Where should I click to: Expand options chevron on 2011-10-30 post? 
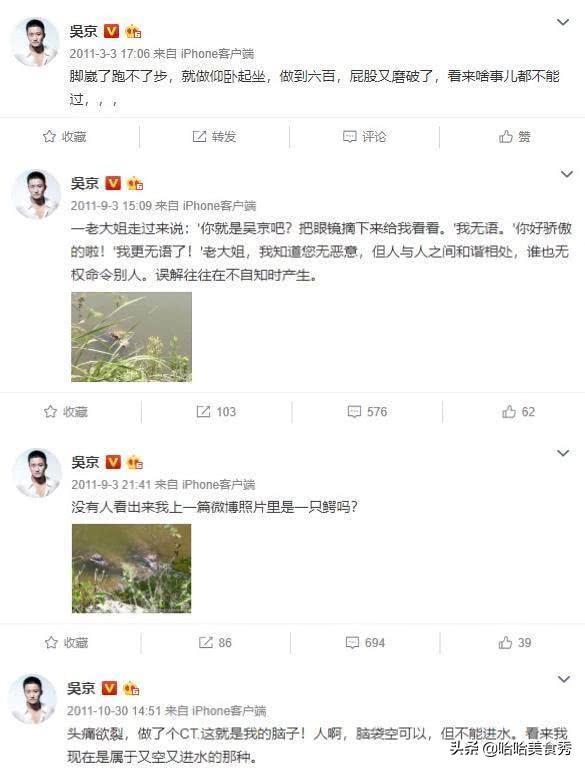[564, 679]
